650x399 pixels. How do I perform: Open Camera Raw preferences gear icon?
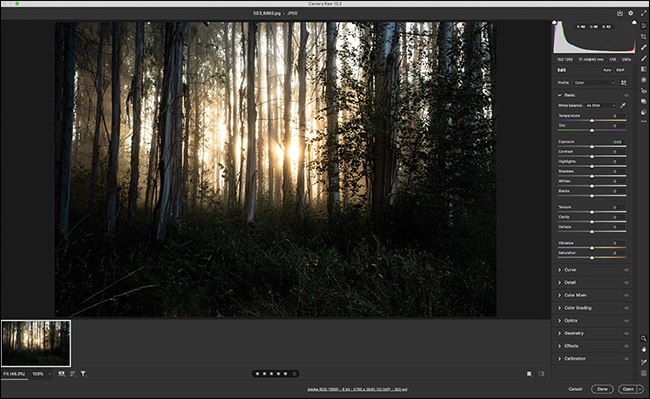[631, 13]
